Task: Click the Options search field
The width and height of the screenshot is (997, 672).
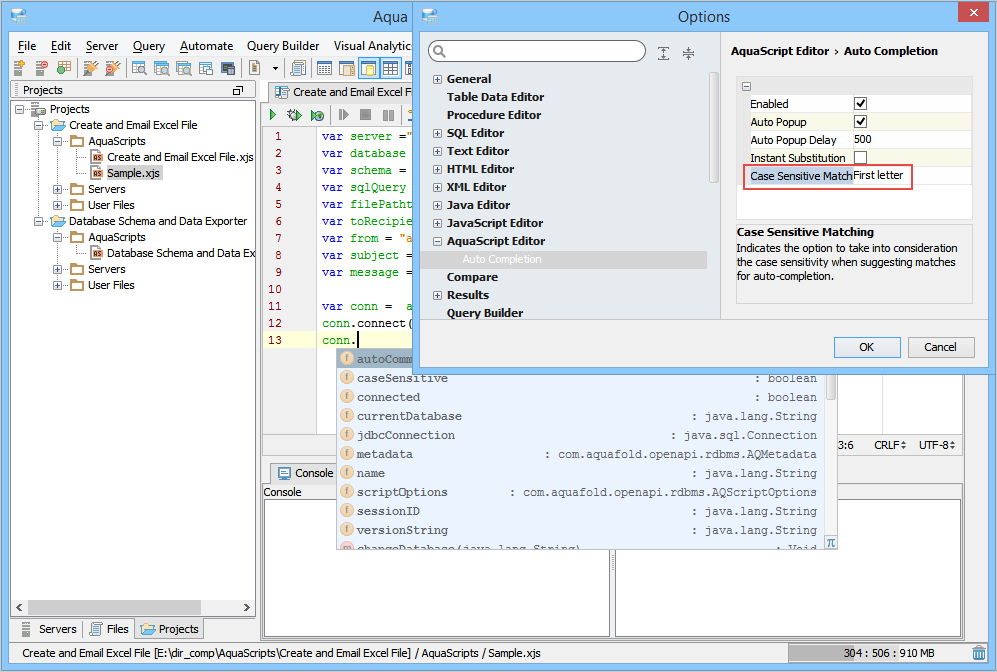Action: pyautogui.click(x=537, y=51)
